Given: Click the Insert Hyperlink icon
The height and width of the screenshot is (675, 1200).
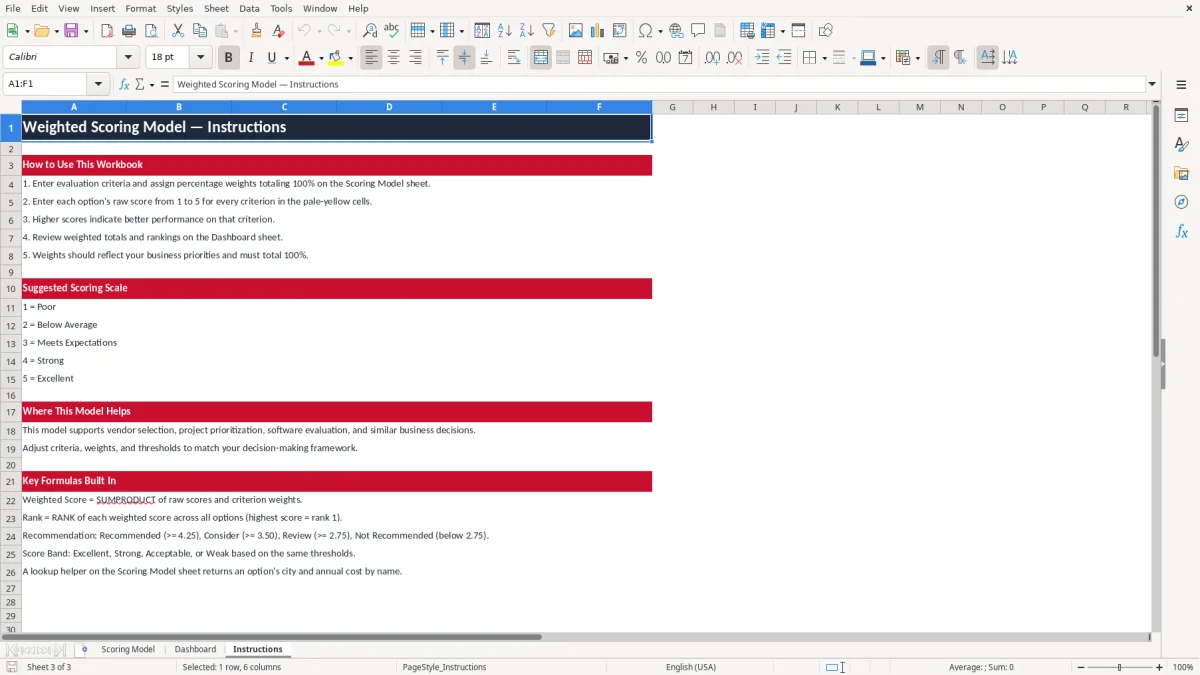Looking at the screenshot, I should (676, 31).
